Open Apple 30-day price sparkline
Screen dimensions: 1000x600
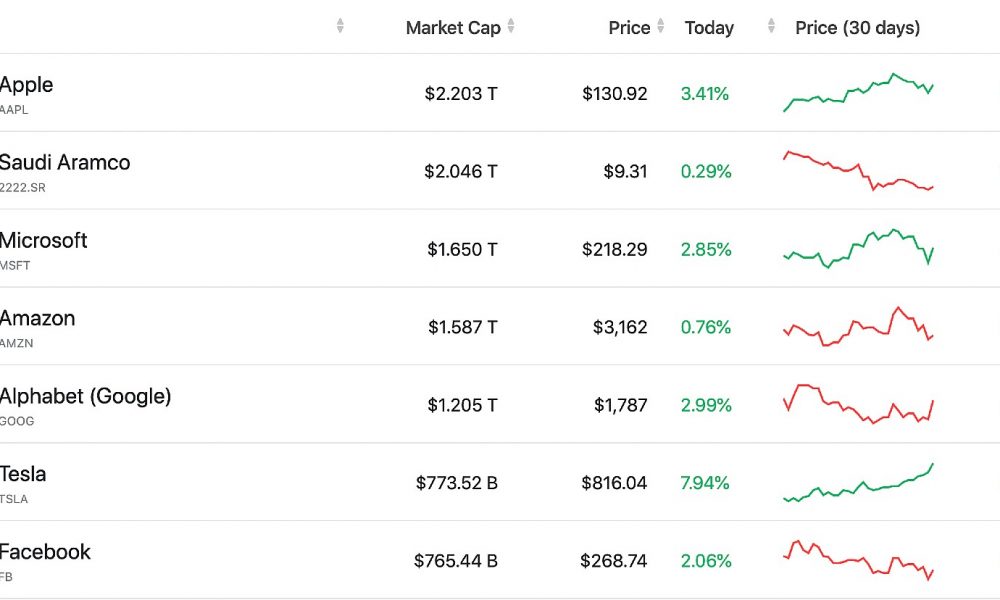[858, 92]
